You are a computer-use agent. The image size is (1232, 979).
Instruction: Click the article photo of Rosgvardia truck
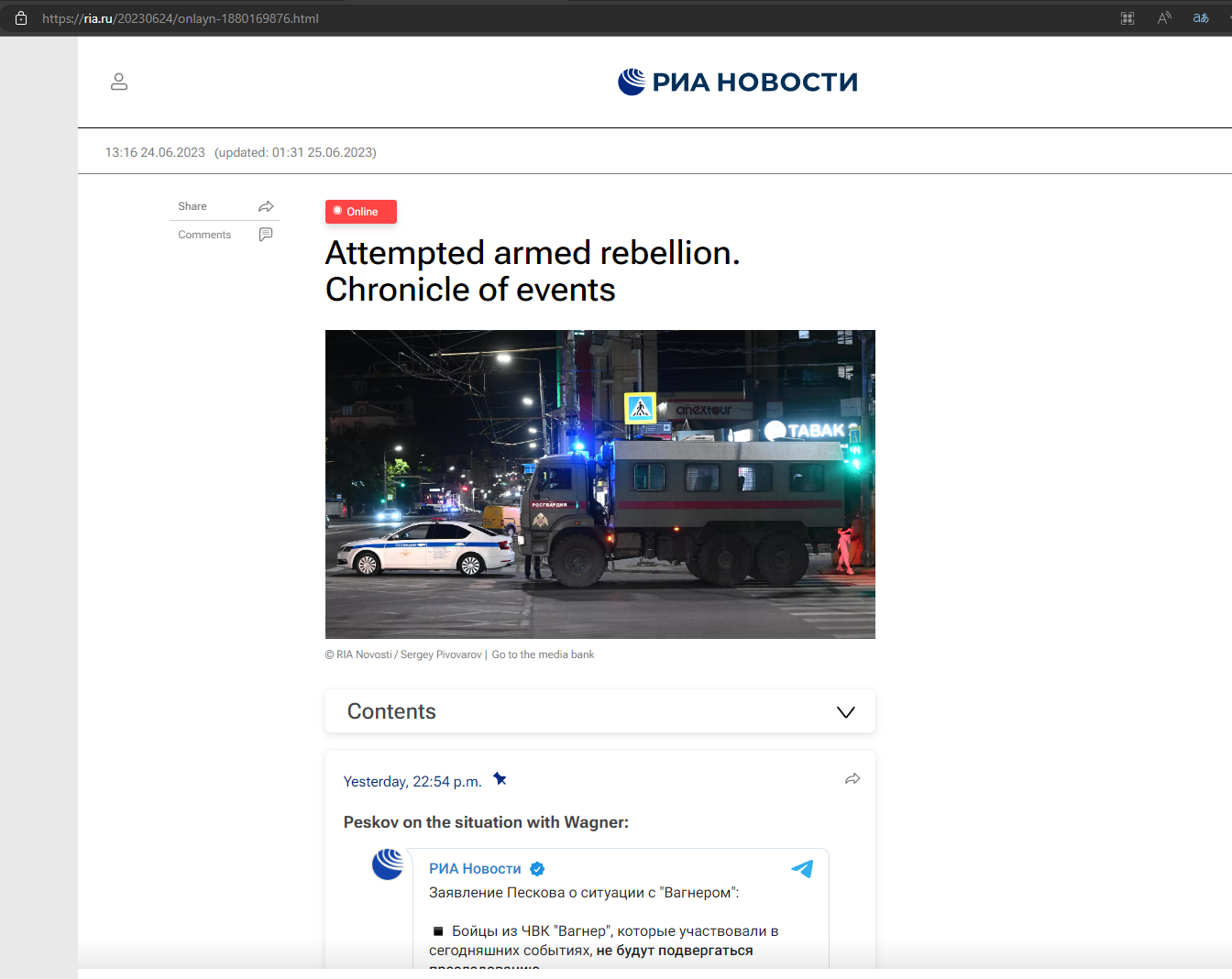pos(600,484)
